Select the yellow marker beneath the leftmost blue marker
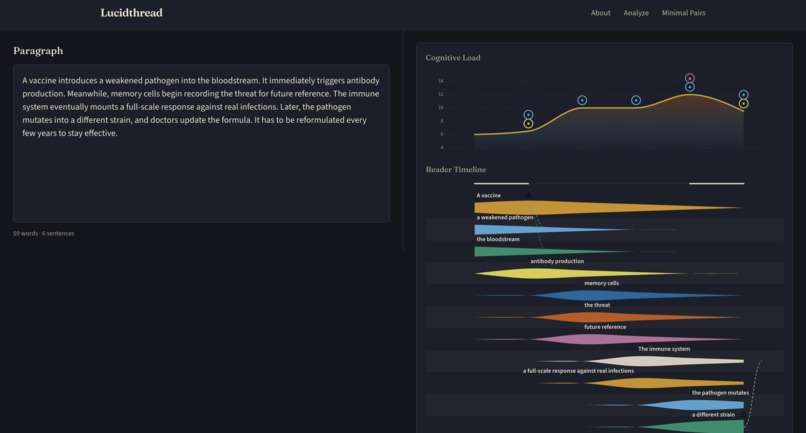This screenshot has height=433, width=806. click(528, 124)
